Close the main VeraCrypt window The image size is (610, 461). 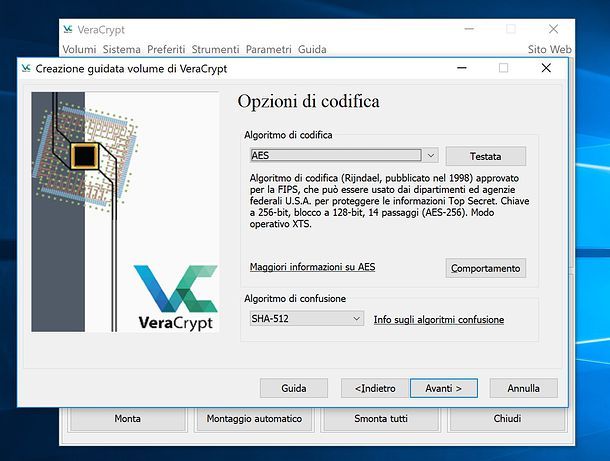(553, 29)
